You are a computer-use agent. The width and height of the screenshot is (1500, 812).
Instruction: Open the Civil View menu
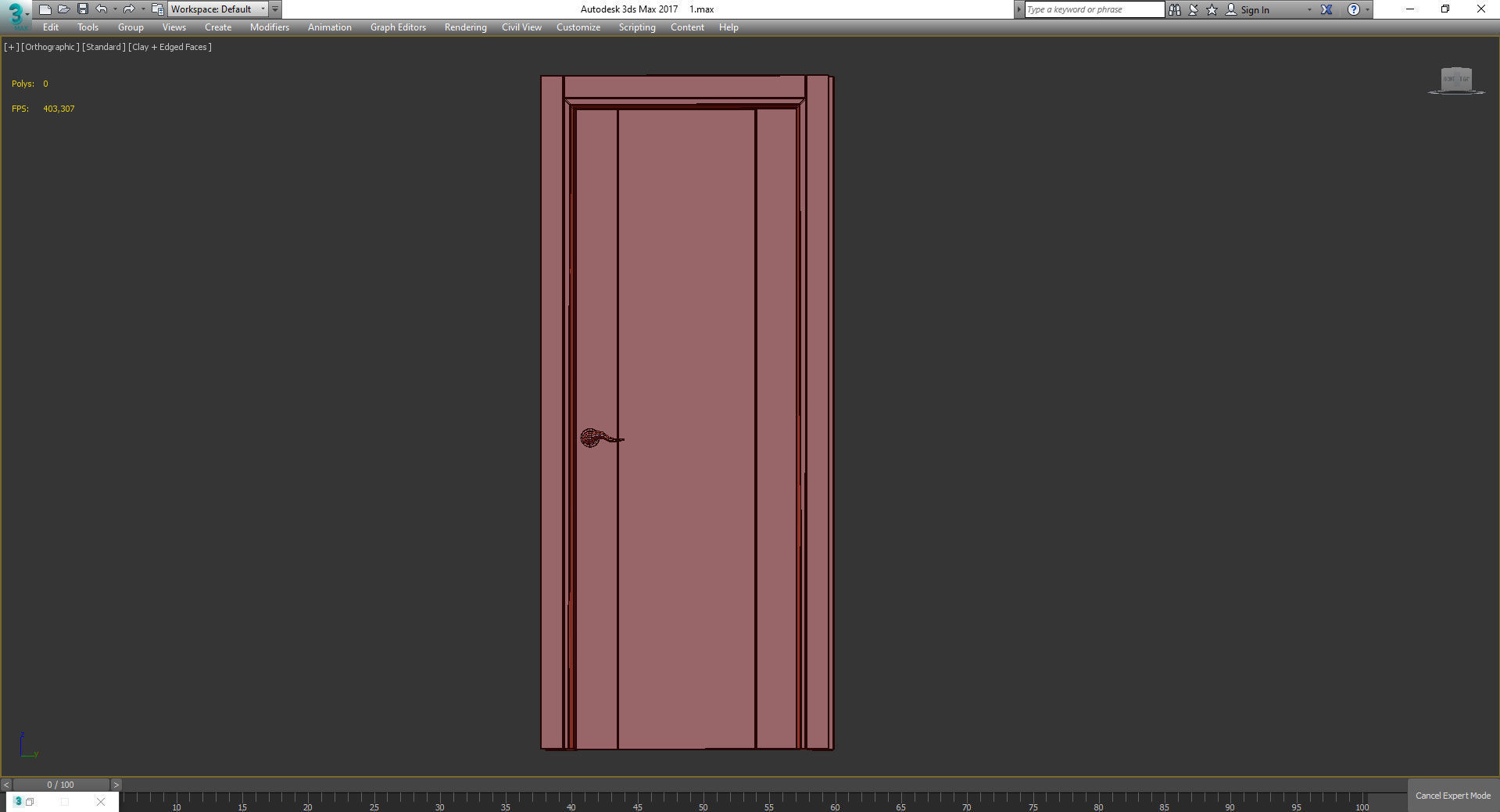[x=521, y=27]
